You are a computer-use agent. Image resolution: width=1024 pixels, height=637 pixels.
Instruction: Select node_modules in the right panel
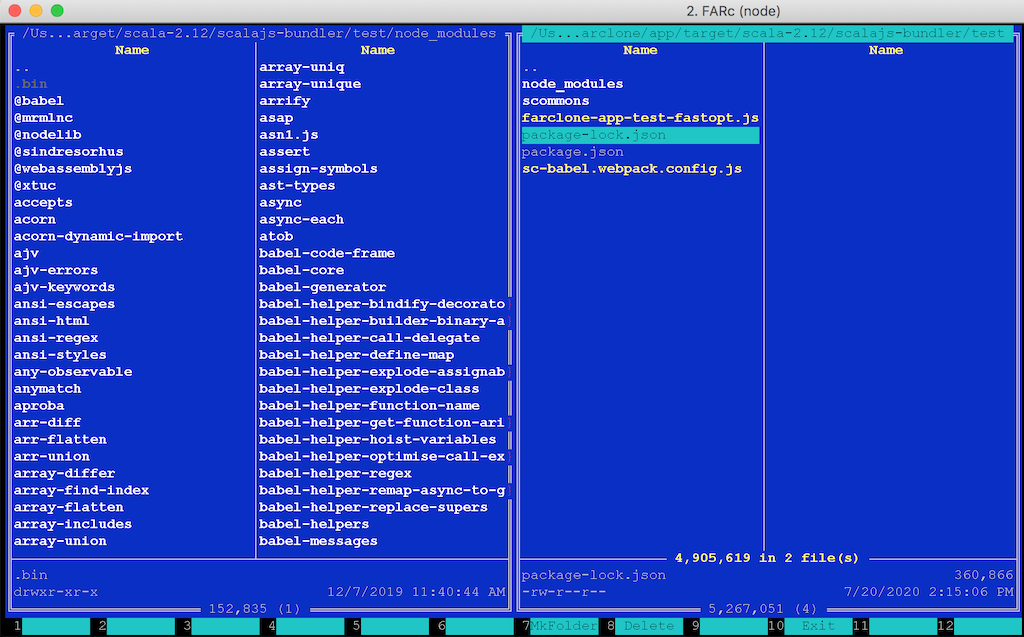[573, 84]
